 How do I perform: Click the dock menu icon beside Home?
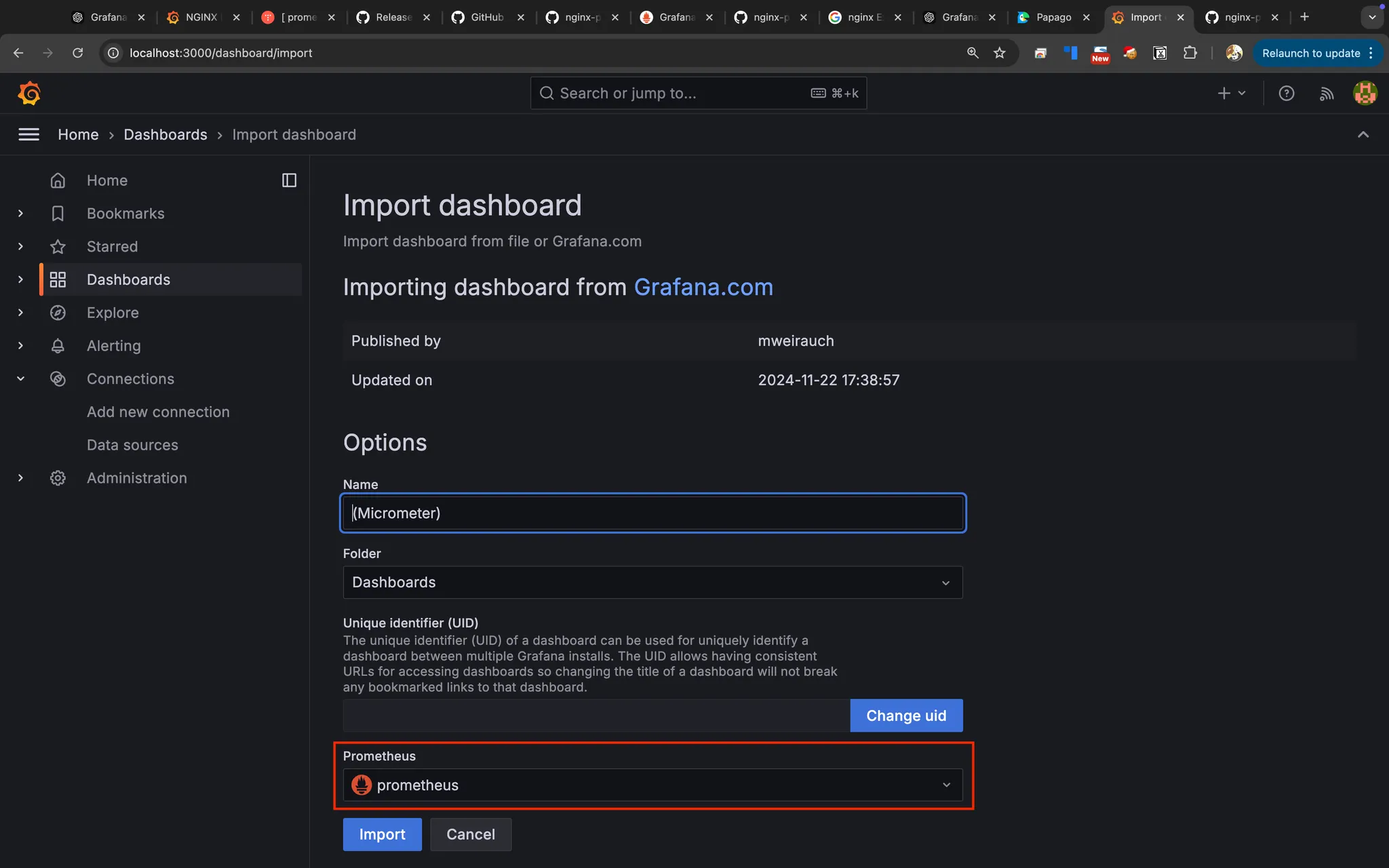[x=289, y=180]
